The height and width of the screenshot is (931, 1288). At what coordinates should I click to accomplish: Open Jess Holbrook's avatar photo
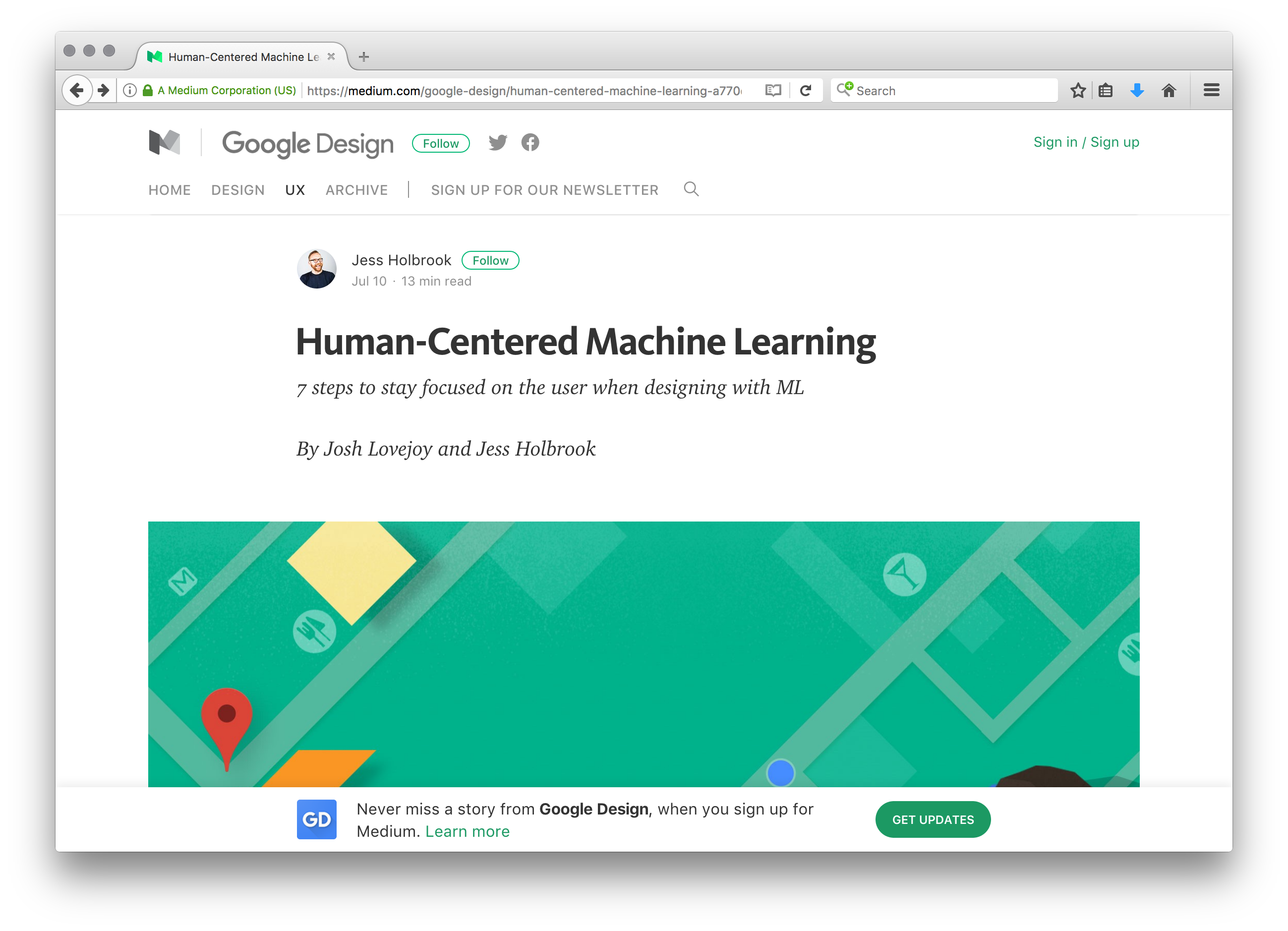tap(316, 268)
